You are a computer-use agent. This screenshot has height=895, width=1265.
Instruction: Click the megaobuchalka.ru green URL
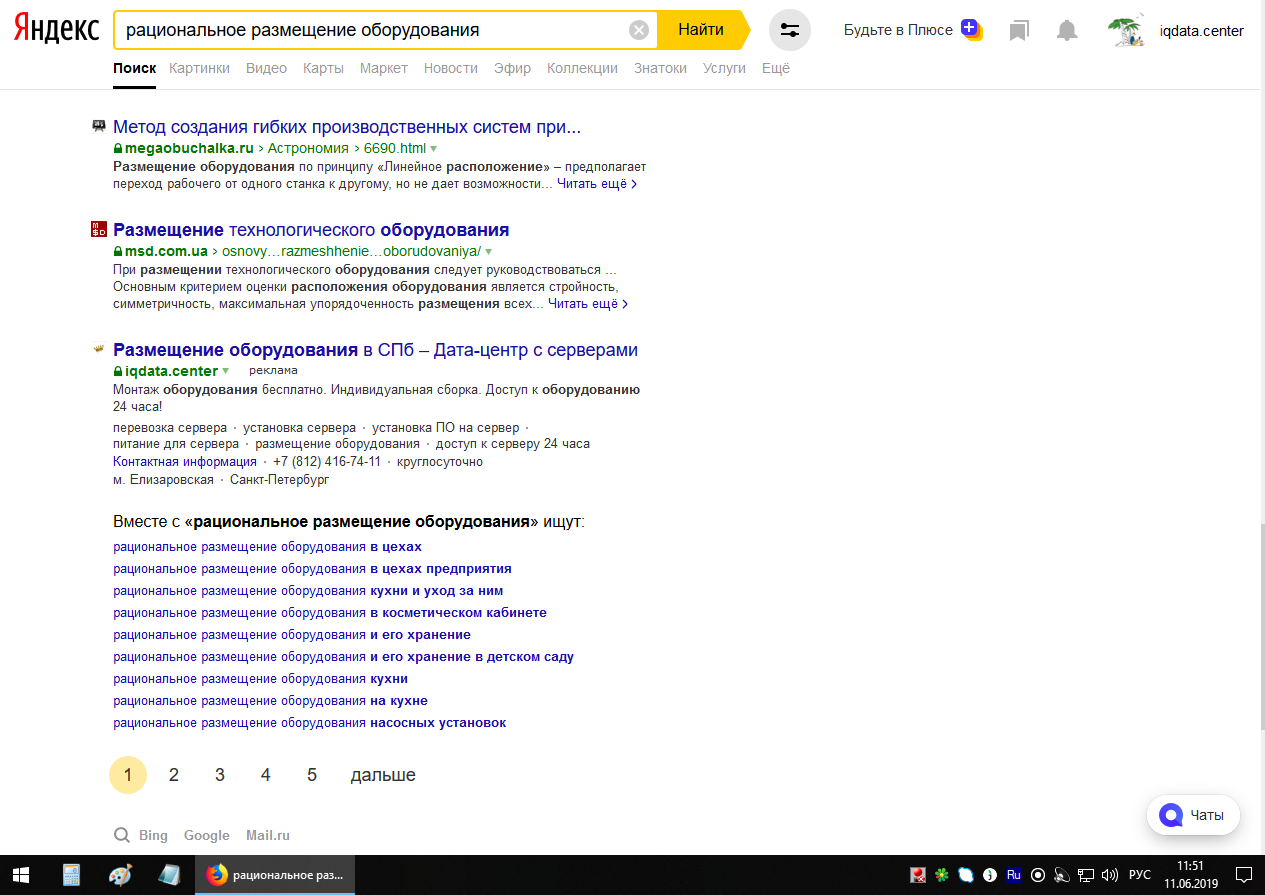pyautogui.click(x=189, y=149)
